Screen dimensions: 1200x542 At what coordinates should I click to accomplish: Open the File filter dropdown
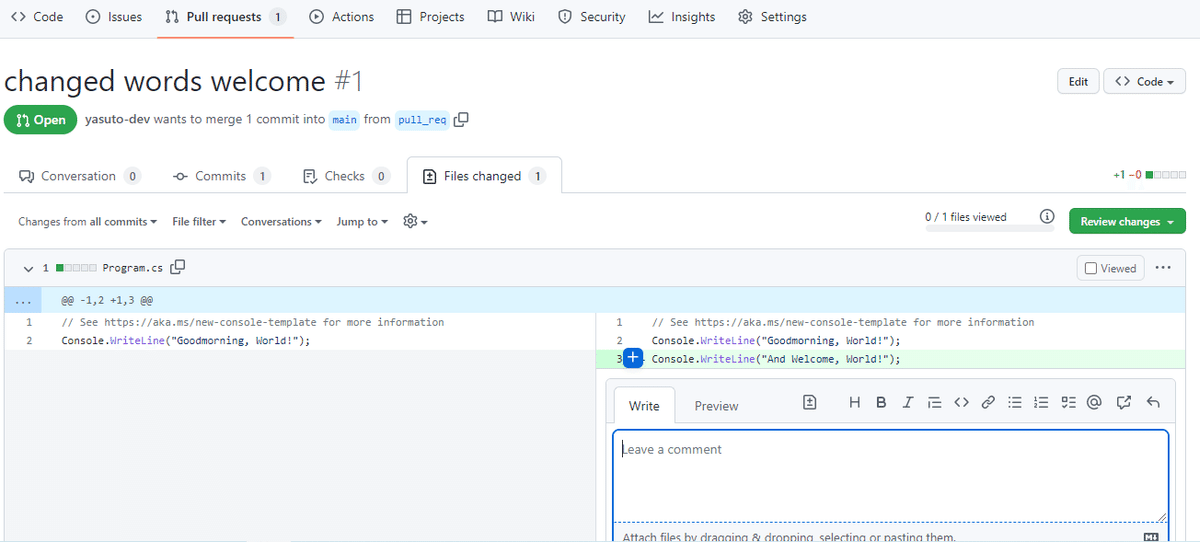[x=199, y=222]
